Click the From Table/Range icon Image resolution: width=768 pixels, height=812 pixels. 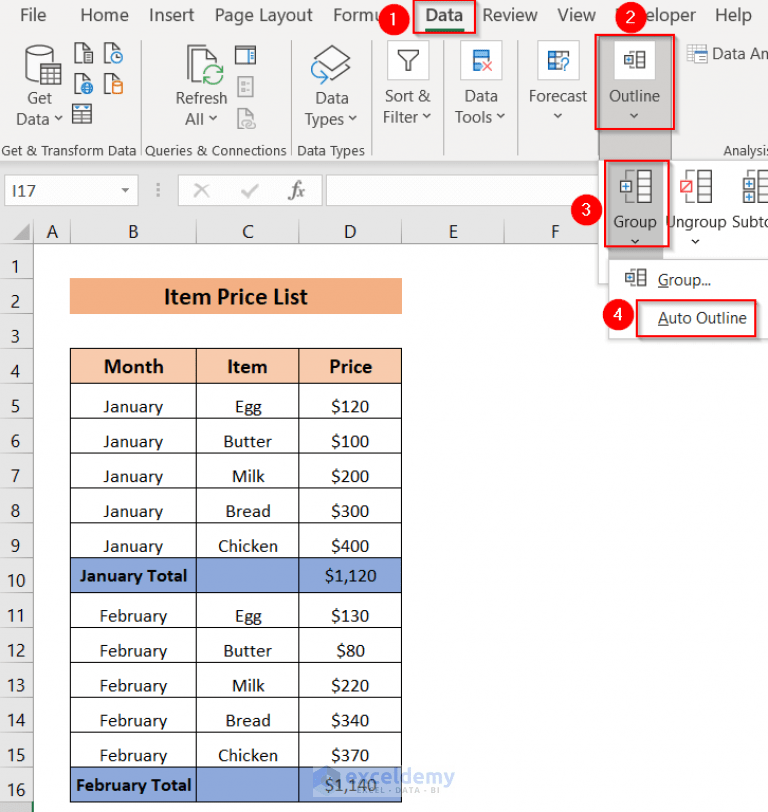(82, 114)
